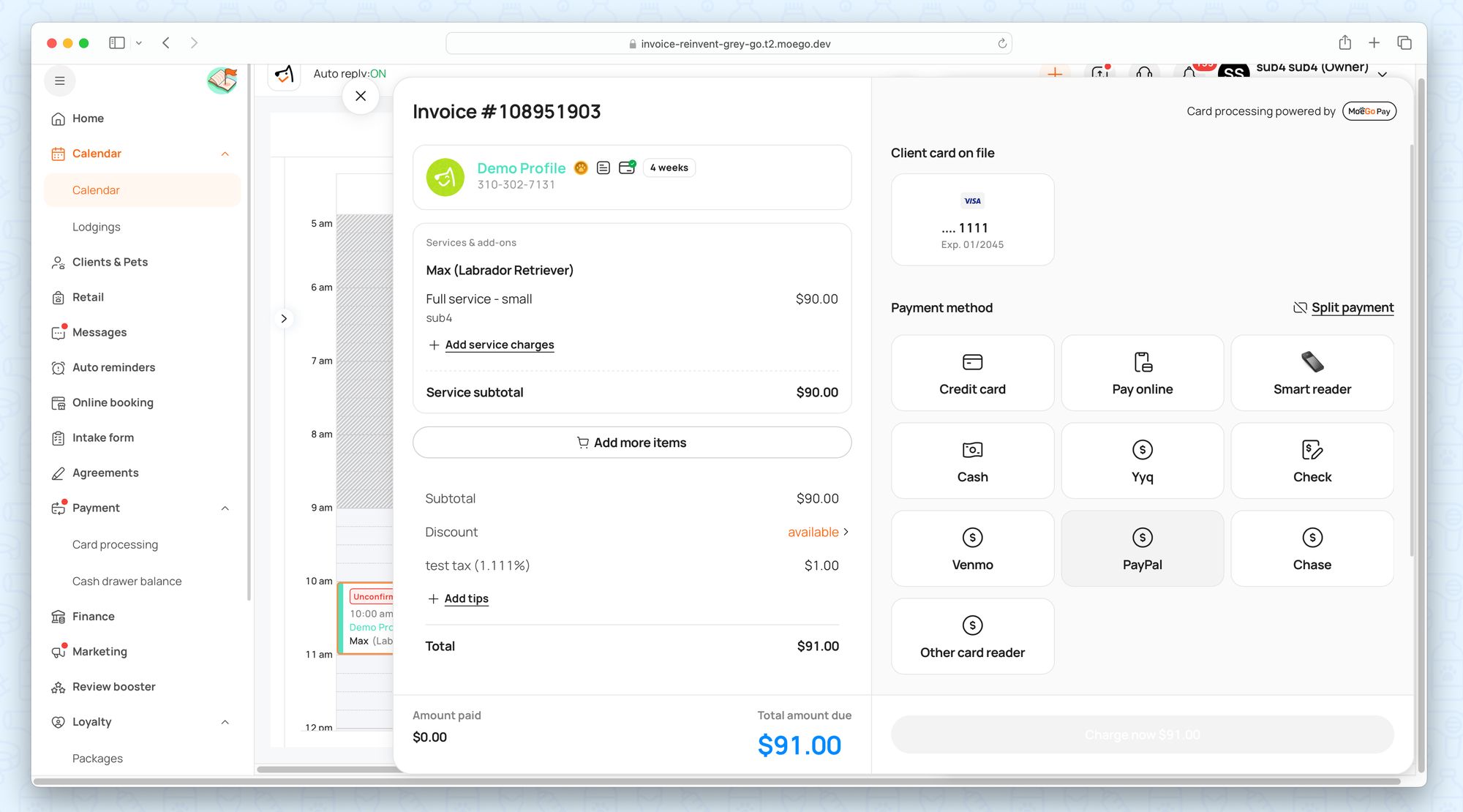Screen dimensions: 1463x812
Task: Collapse the Payment sidebar section
Action: (225, 508)
